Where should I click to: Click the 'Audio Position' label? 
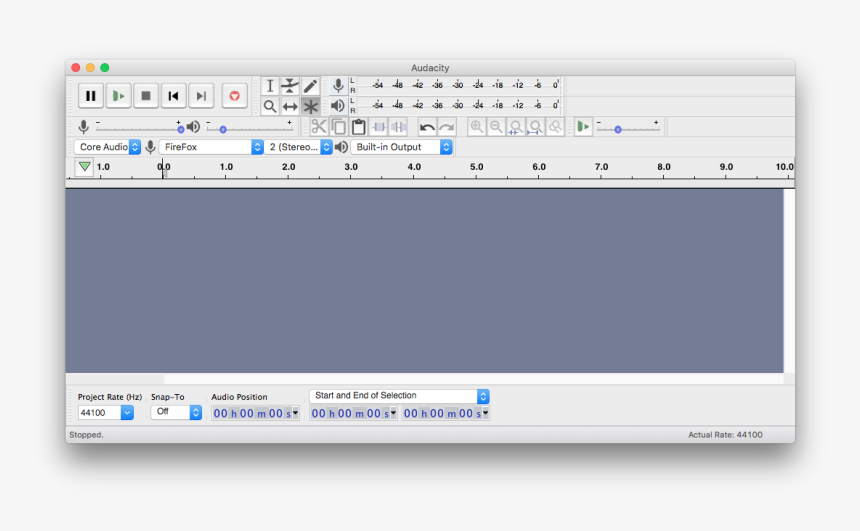(239, 397)
